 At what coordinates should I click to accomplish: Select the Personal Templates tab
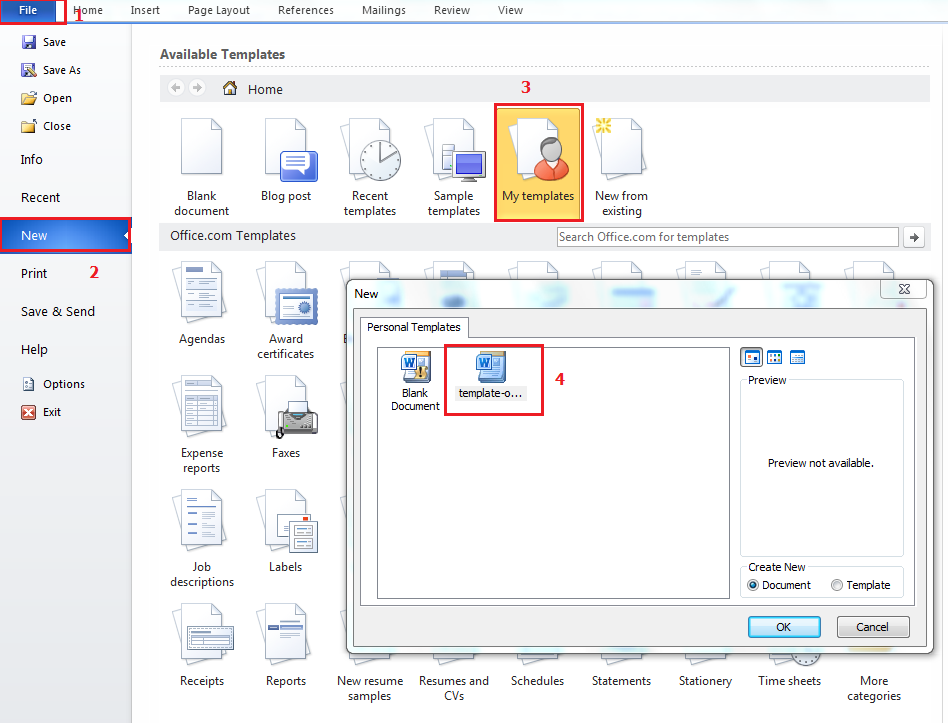(x=414, y=327)
